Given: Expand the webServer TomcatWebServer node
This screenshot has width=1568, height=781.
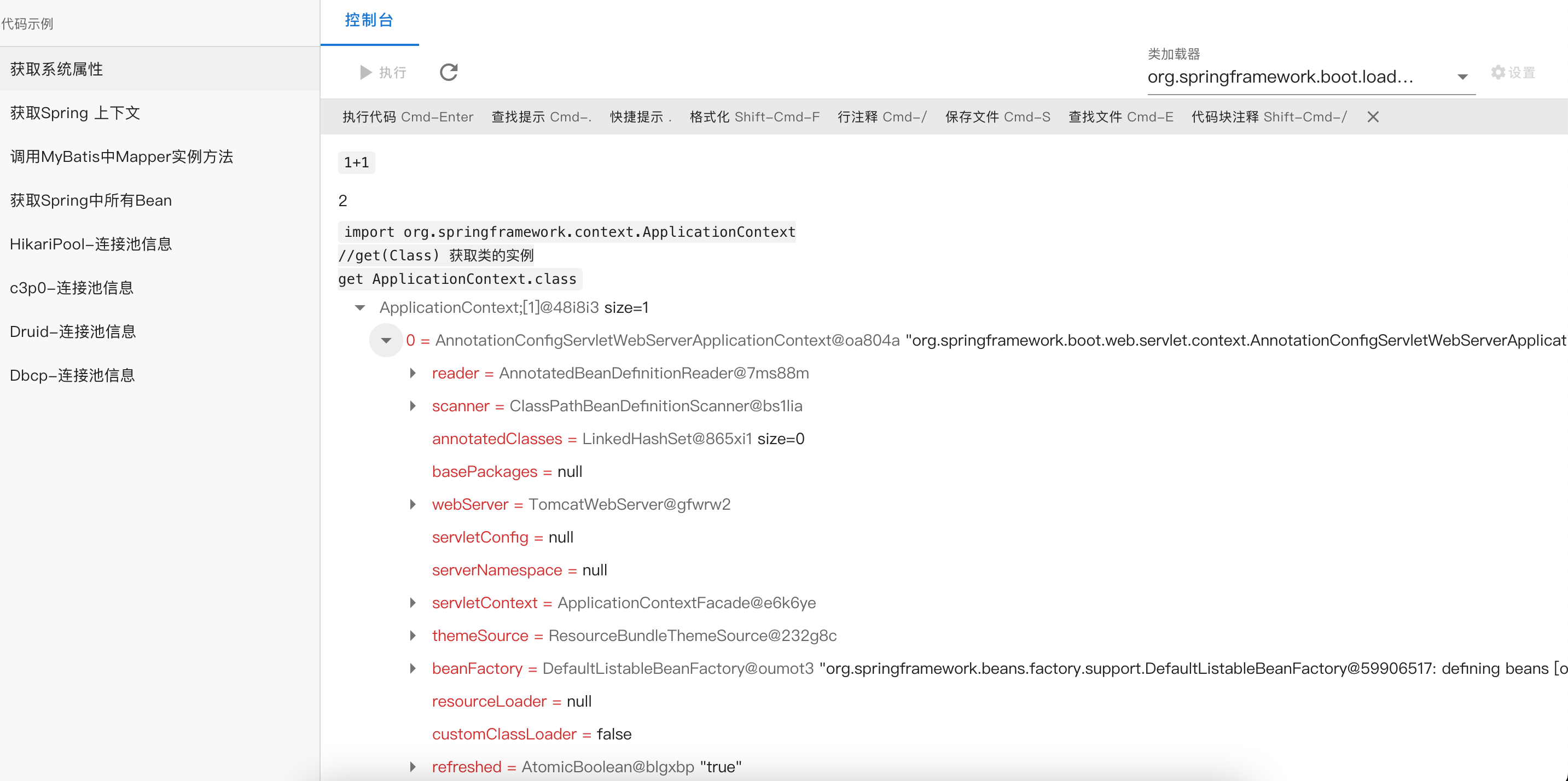Looking at the screenshot, I should 413,505.
